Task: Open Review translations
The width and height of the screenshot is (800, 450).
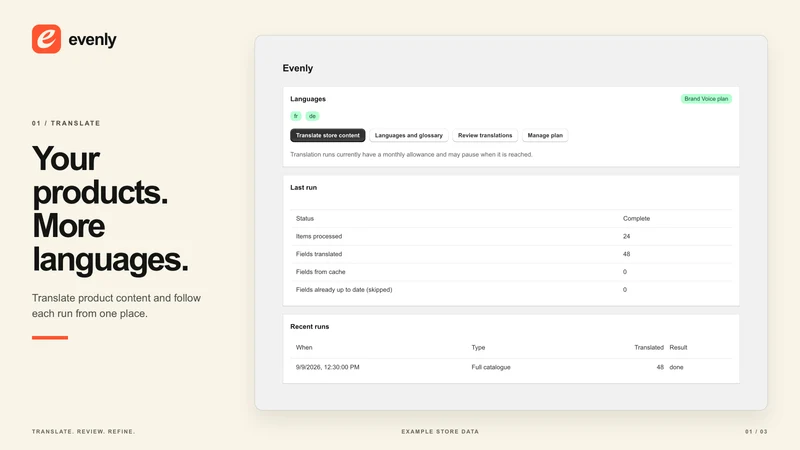Action: click(485, 135)
